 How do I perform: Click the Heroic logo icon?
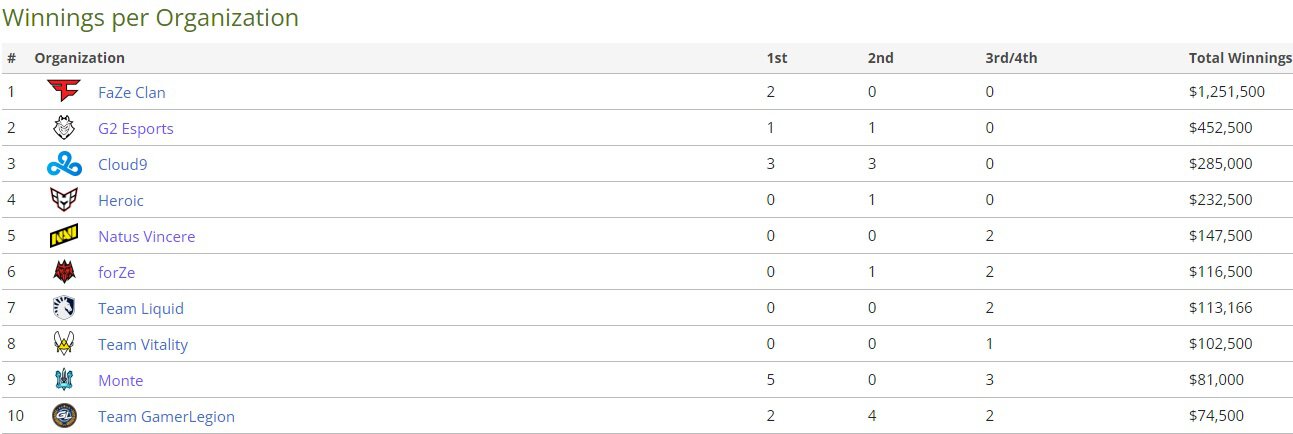(64, 200)
